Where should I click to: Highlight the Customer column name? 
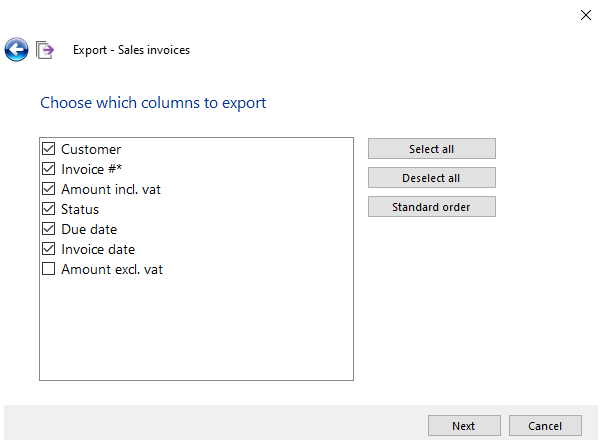tap(91, 149)
